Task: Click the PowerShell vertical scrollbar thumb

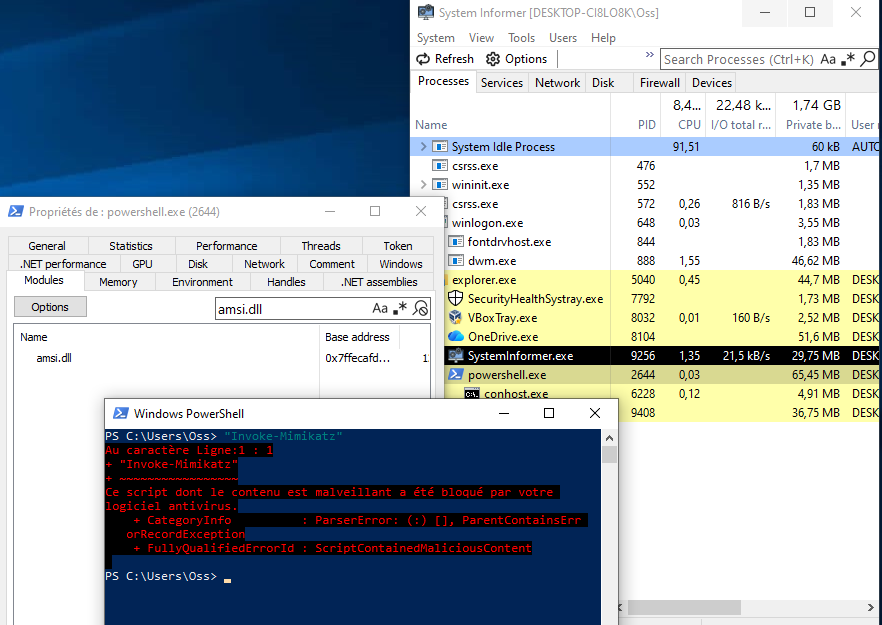Action: tap(609, 455)
